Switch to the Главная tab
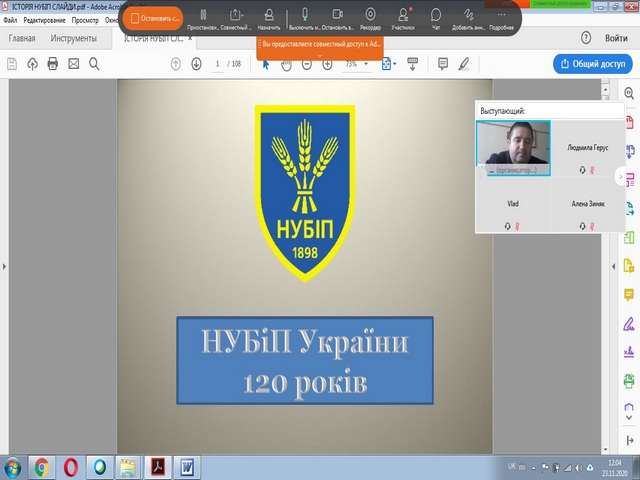Viewport: 640px width, 480px height. [22, 38]
